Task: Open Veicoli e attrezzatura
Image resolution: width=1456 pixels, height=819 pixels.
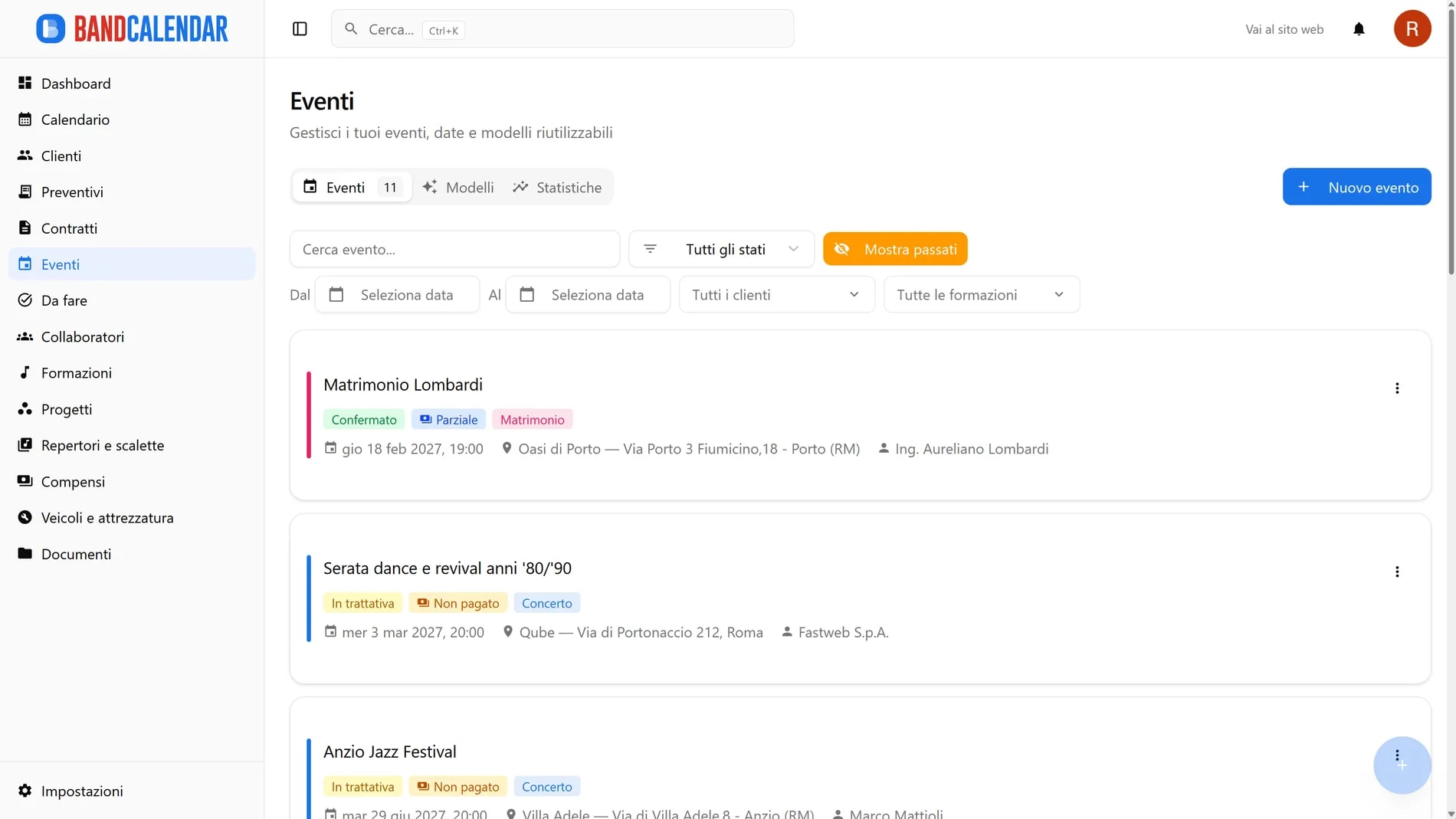Action: click(x=132, y=518)
